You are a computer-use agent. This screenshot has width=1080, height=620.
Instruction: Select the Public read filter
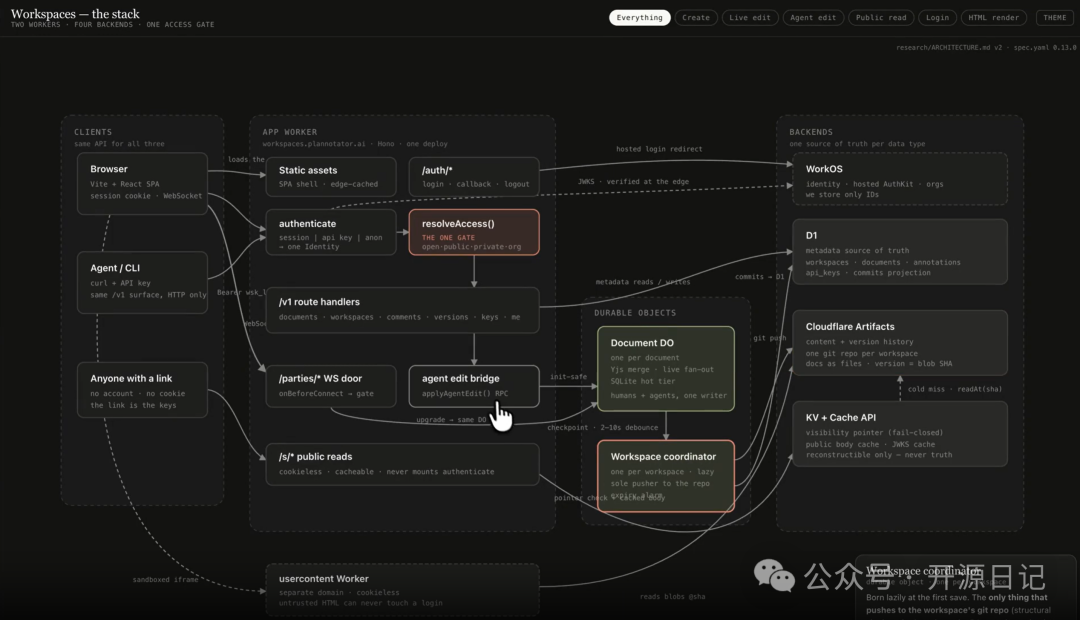881,17
